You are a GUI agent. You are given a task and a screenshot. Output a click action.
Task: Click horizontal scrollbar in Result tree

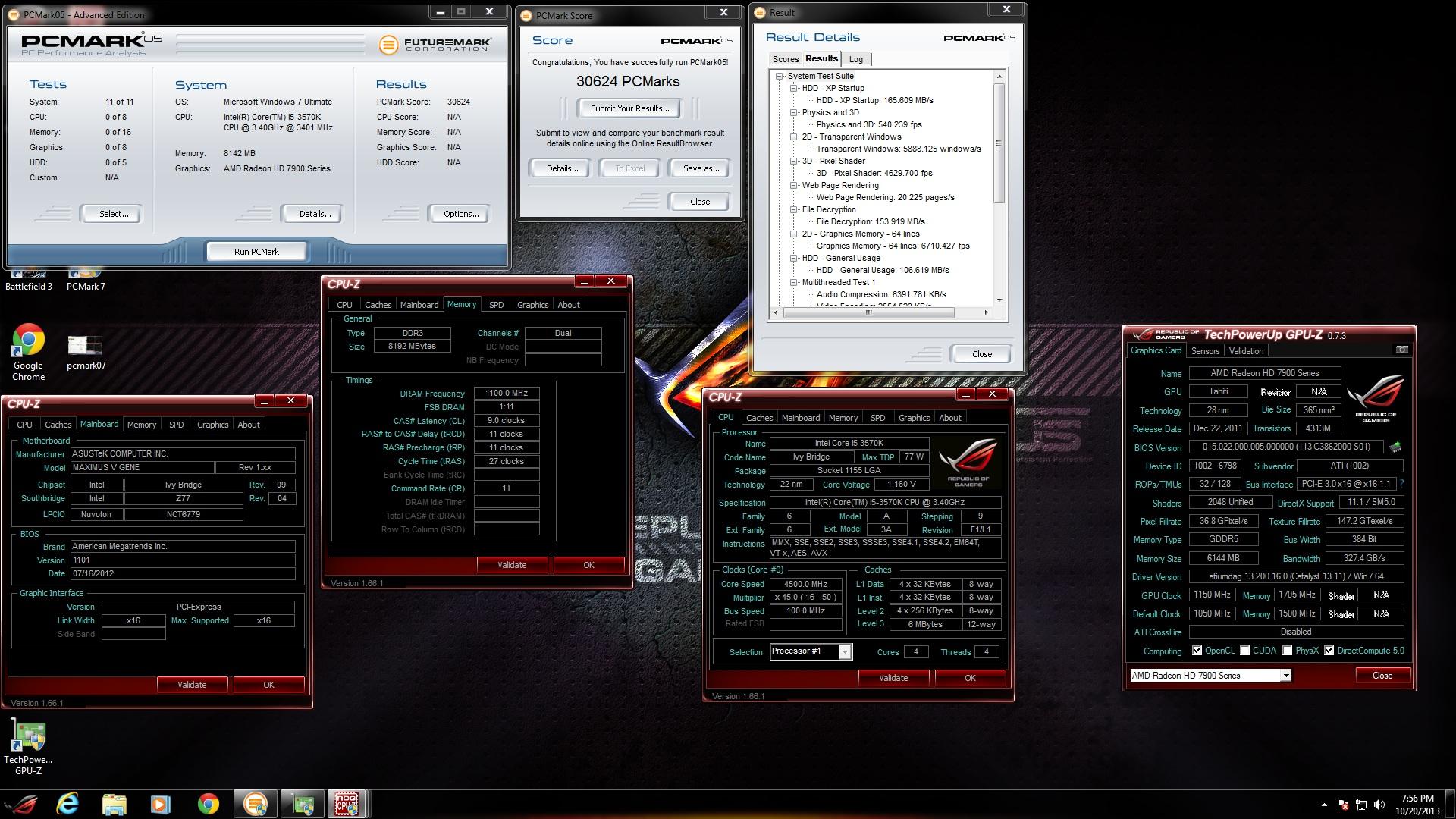[868, 312]
